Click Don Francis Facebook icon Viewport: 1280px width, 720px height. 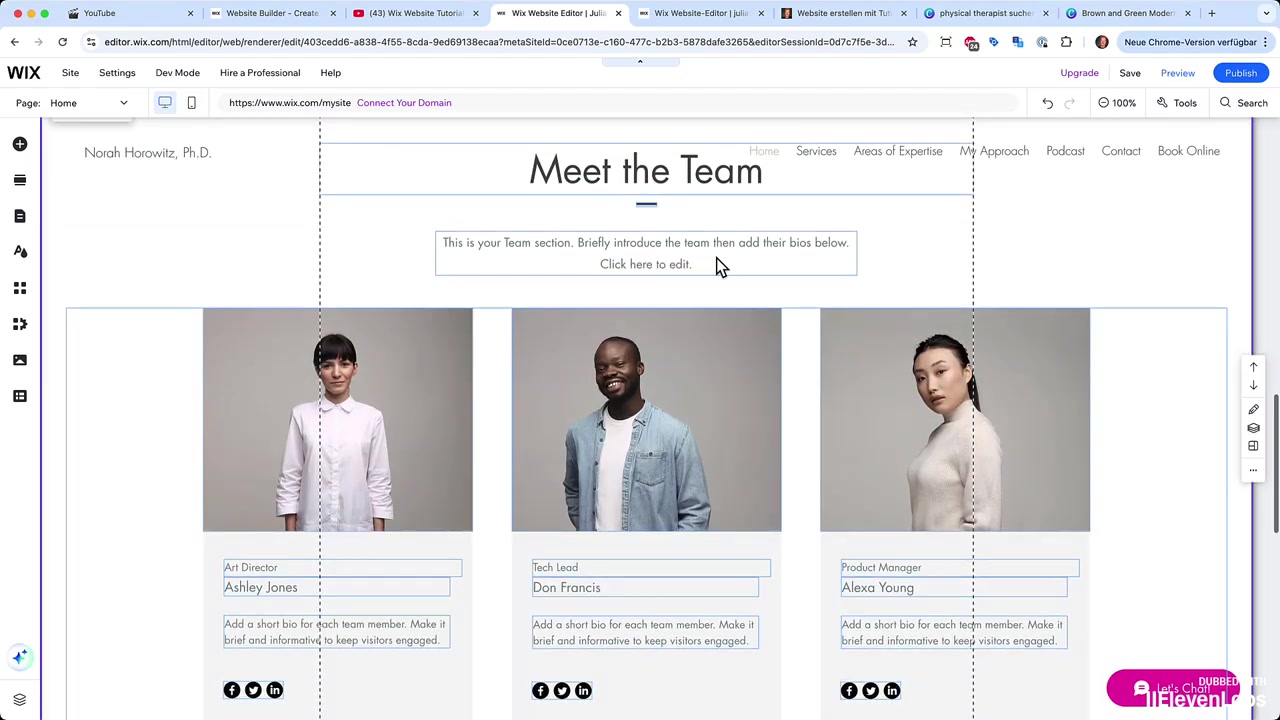(540, 691)
